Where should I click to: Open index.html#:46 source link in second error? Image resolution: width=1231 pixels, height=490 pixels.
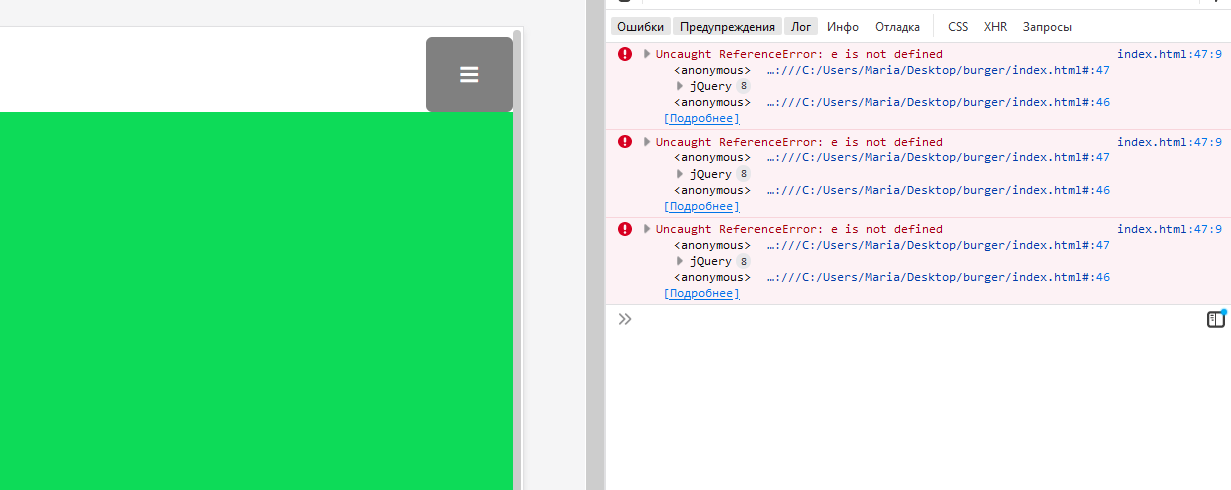(x=938, y=190)
